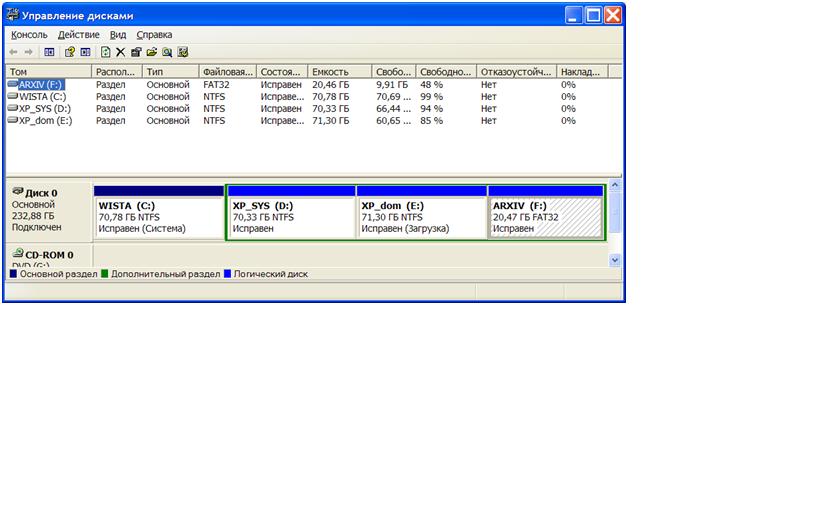This screenshot has height=525, width=840.
Task: Click the drive icon beside XP_dom (E:)
Action: [x=13, y=121]
